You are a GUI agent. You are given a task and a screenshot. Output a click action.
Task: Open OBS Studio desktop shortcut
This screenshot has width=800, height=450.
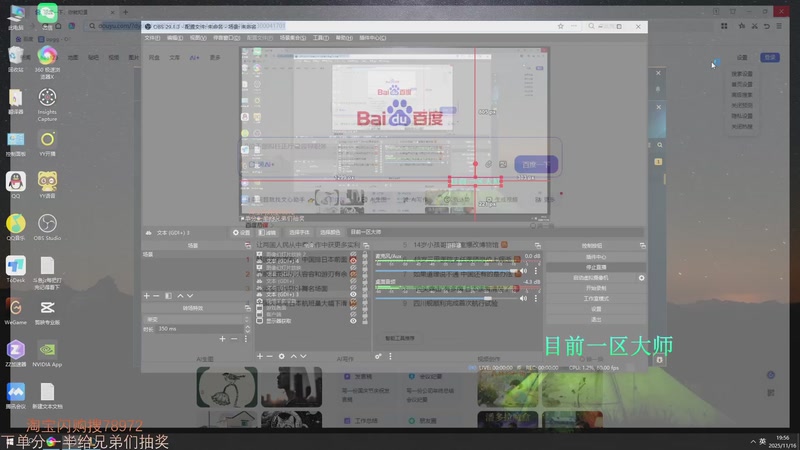(47, 227)
